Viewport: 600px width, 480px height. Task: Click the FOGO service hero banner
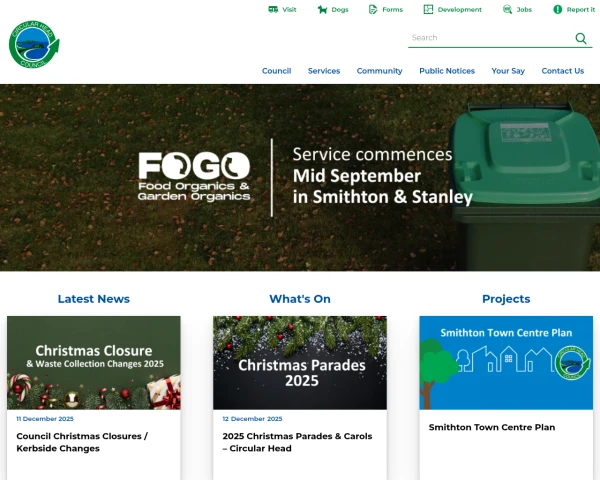(x=300, y=178)
